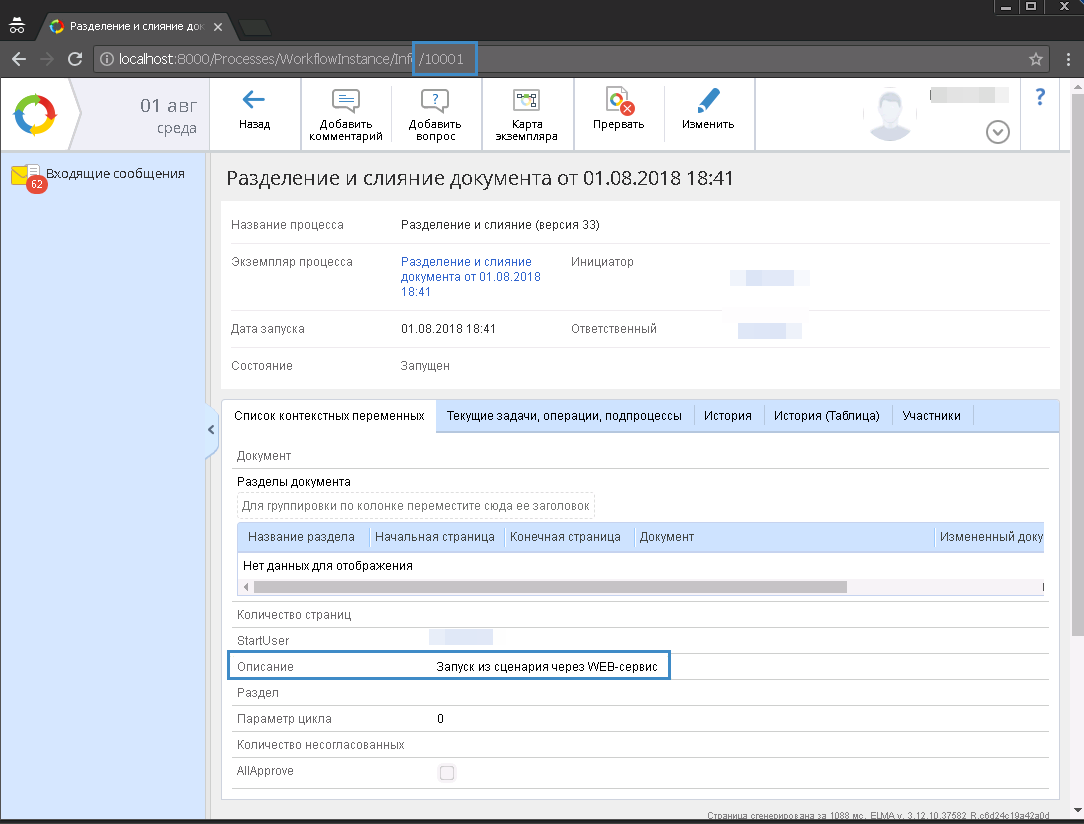The width and height of the screenshot is (1084, 824).
Task: Switch to the История tab
Action: click(x=727, y=416)
